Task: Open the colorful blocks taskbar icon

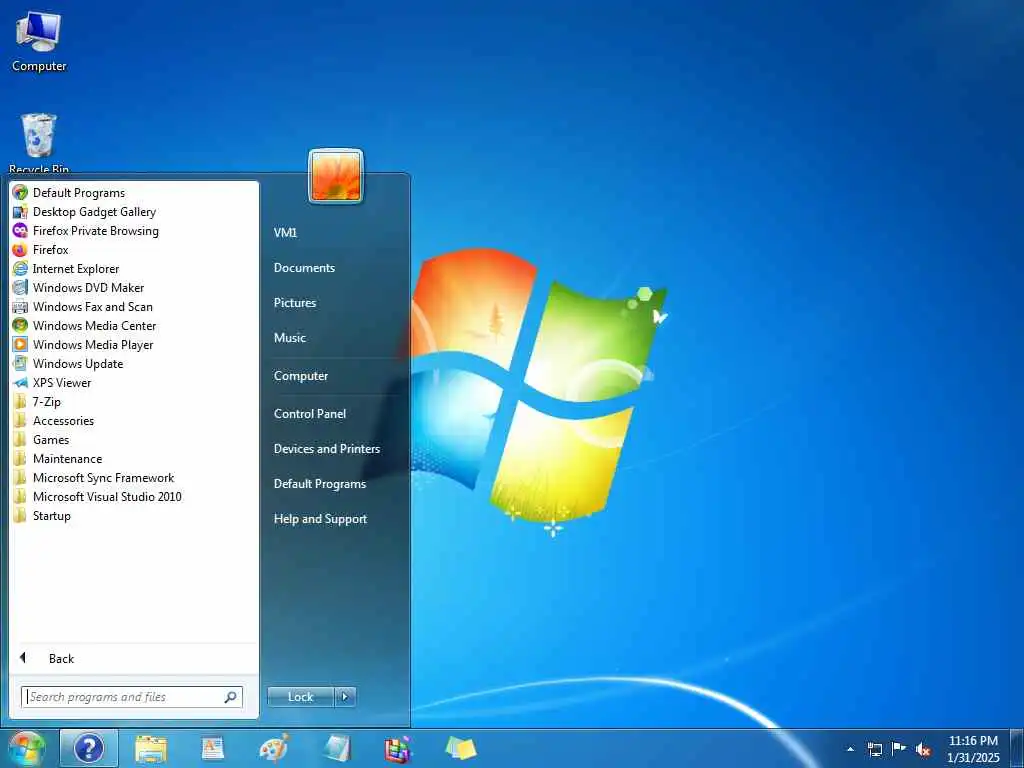Action: coord(398,749)
